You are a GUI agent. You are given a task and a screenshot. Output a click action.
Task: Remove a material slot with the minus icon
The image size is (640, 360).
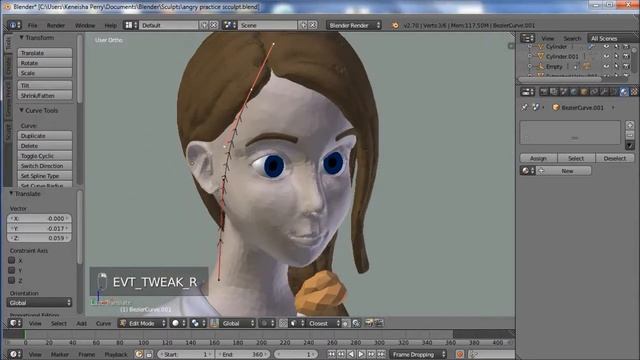pos(630,135)
